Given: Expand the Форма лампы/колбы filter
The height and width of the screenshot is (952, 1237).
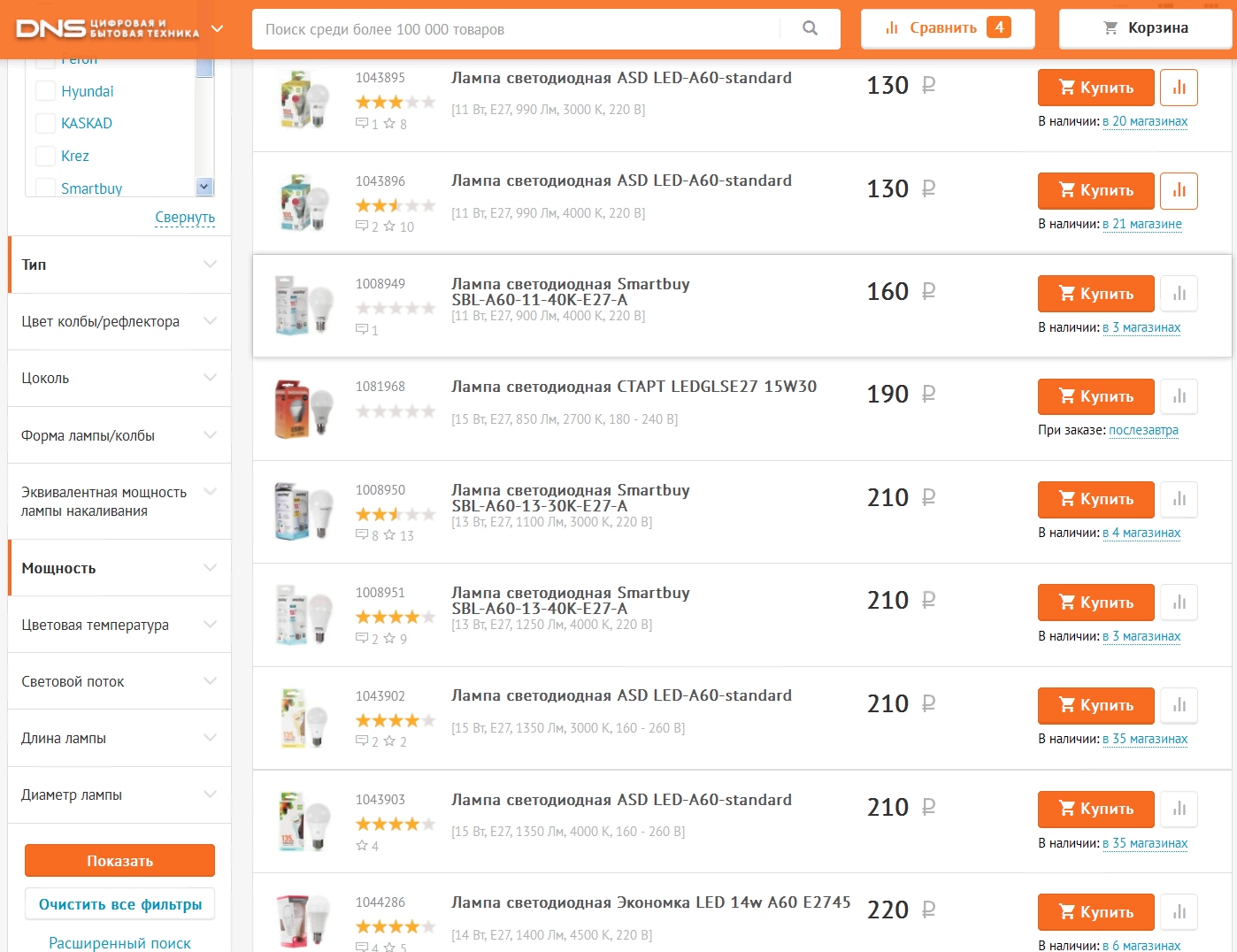Looking at the screenshot, I should 119,435.
